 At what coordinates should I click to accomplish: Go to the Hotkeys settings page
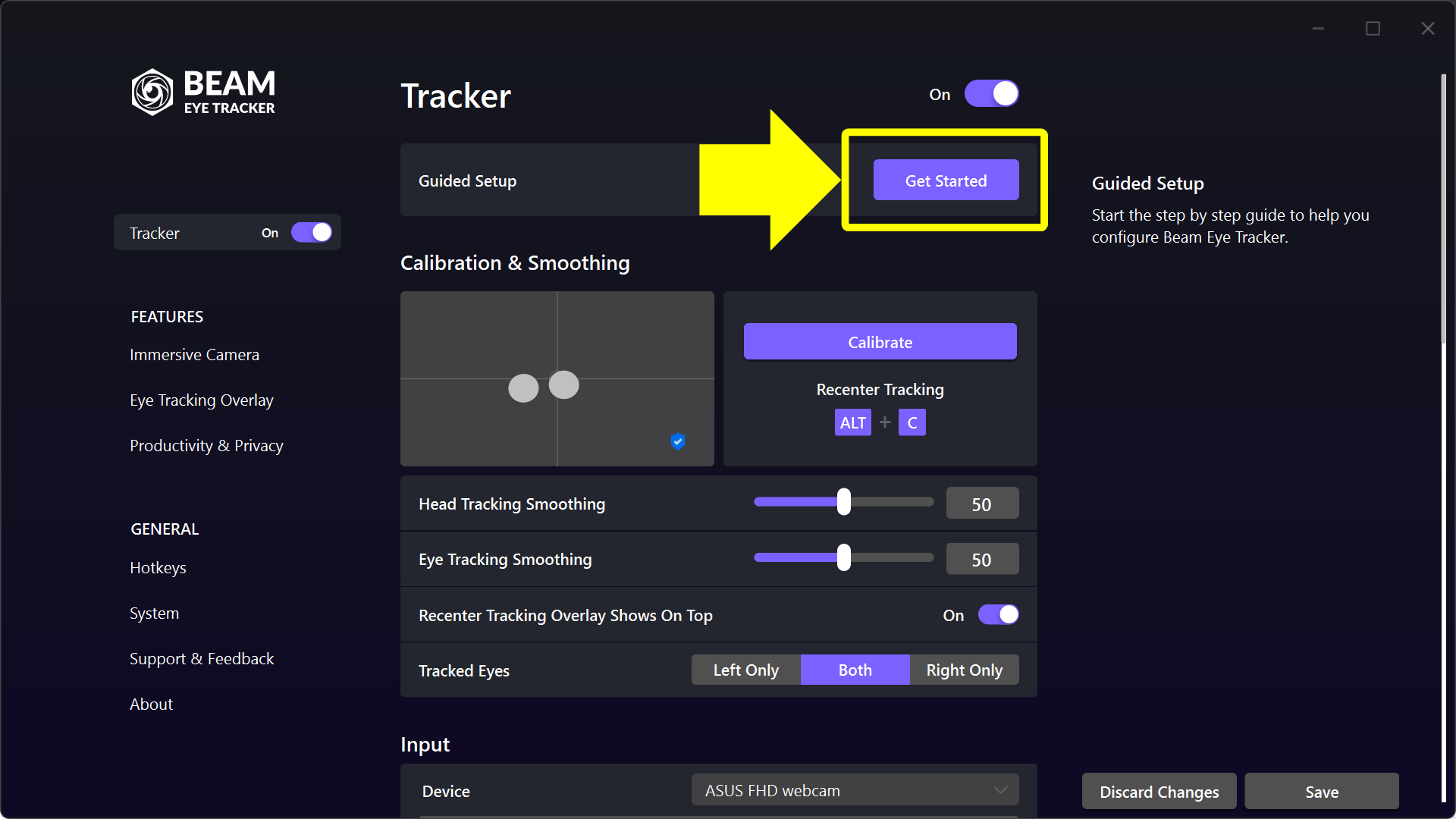tap(158, 568)
